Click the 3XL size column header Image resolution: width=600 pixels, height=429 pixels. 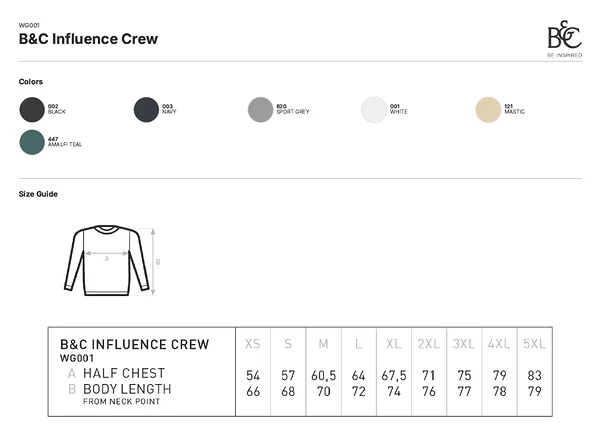[x=464, y=344]
